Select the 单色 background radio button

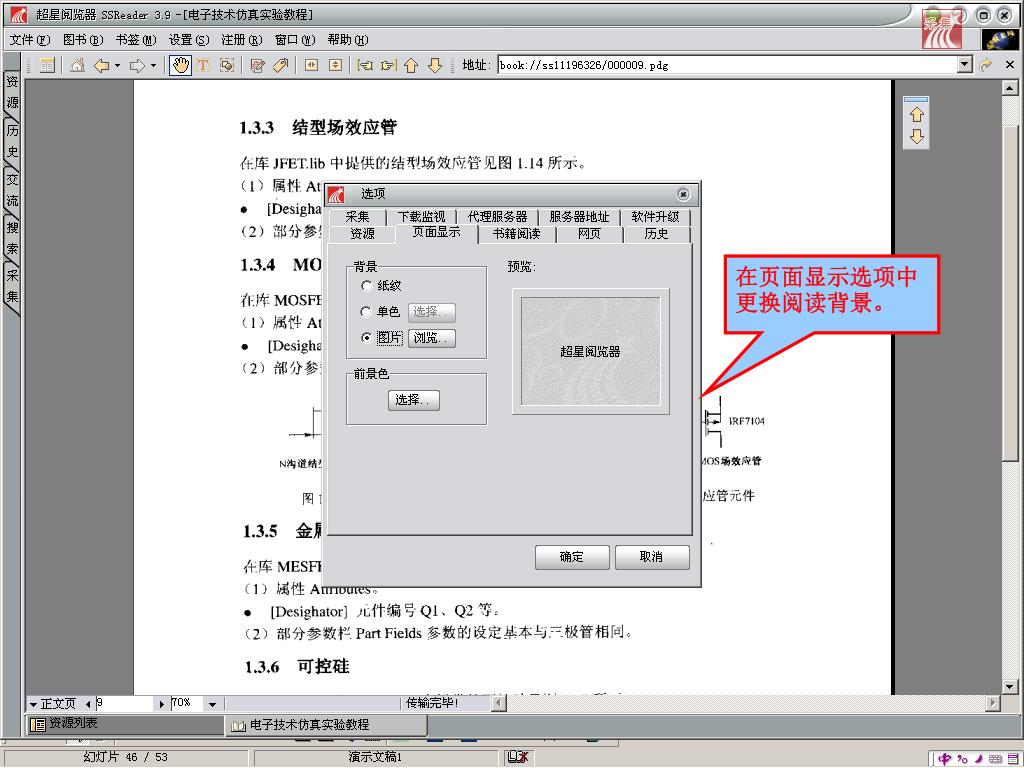(x=366, y=312)
